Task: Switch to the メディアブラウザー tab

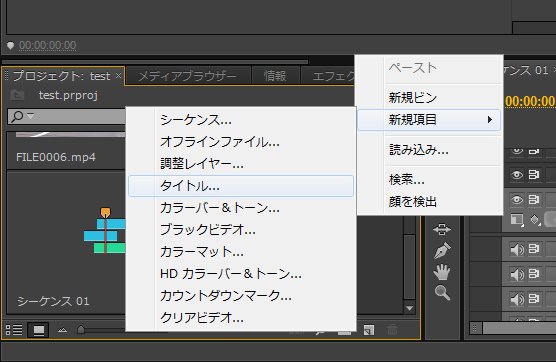Action: [x=187, y=76]
